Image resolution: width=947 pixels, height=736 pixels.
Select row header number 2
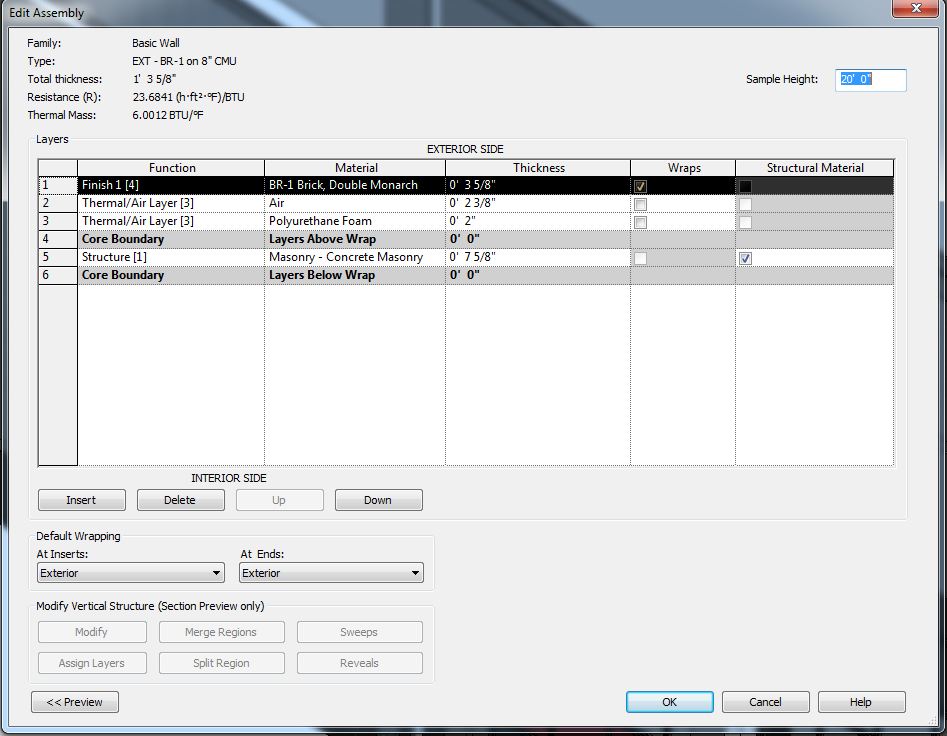click(x=57, y=203)
